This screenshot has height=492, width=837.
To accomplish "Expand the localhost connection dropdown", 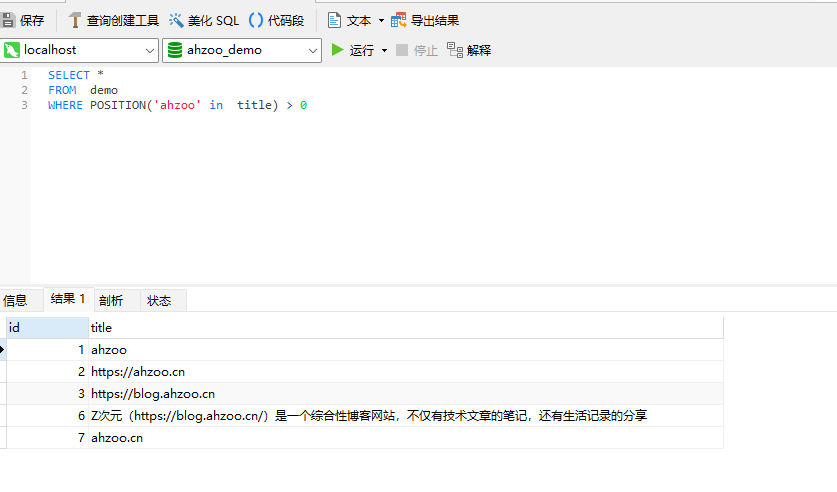I will (150, 50).
